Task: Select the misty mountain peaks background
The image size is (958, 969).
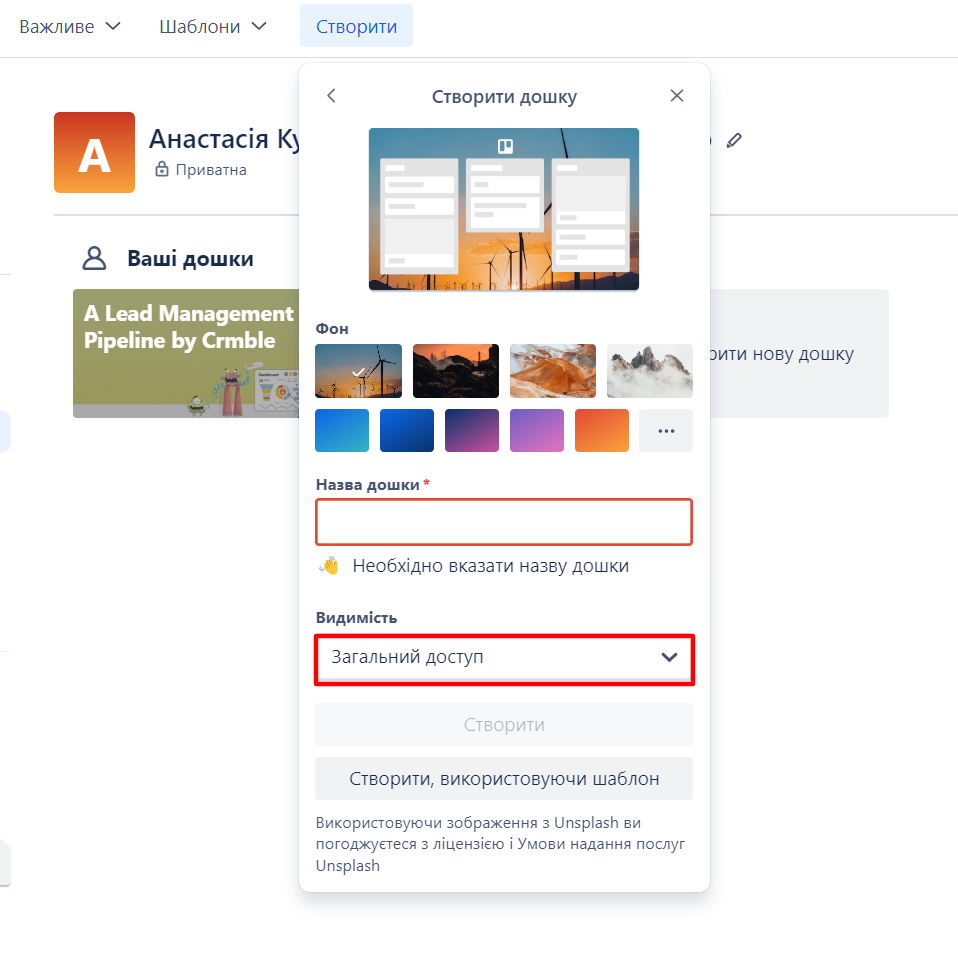Action: tap(649, 370)
